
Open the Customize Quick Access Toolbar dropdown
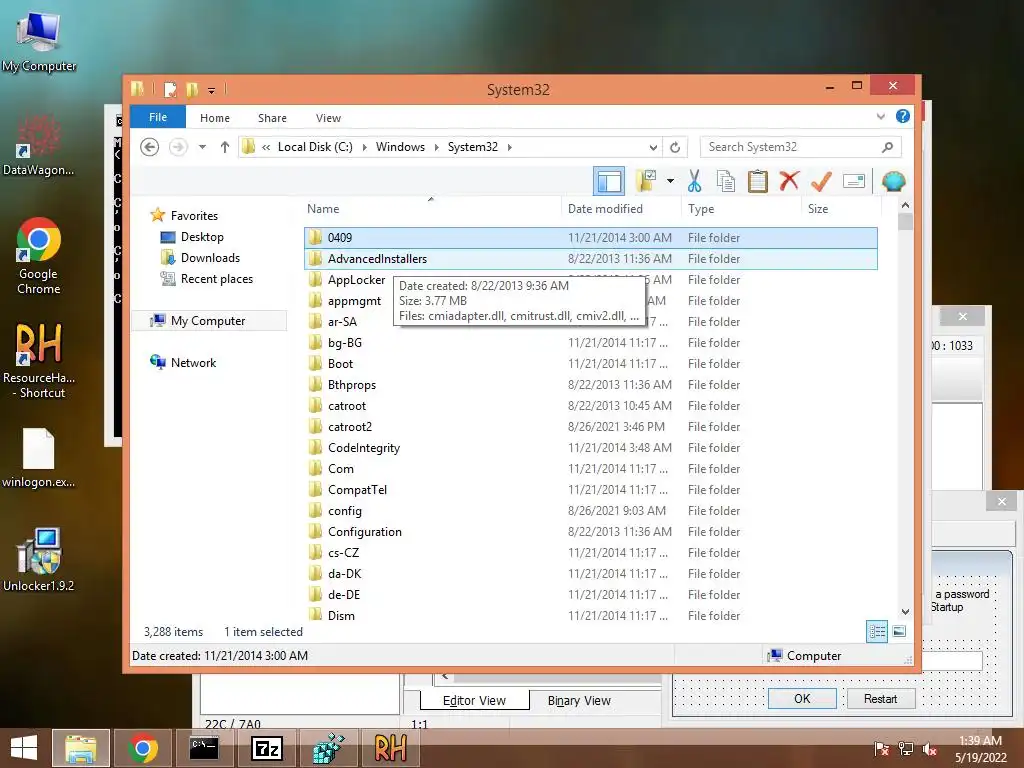212,90
